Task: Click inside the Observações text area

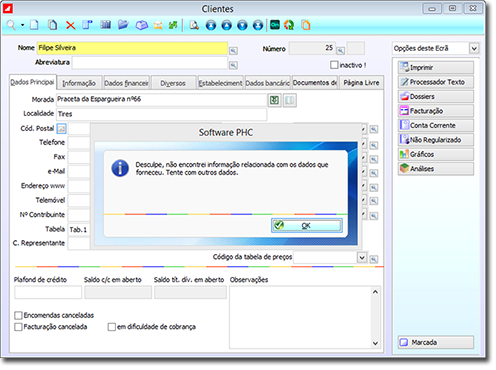Action: point(300,317)
